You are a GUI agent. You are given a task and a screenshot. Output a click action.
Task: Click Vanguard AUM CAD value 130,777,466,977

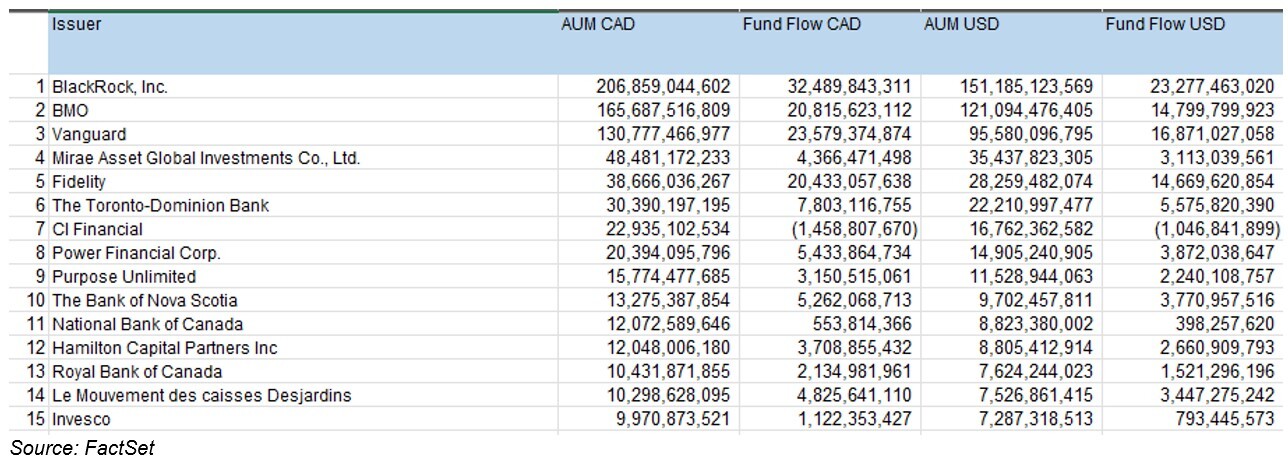pyautogui.click(x=664, y=134)
